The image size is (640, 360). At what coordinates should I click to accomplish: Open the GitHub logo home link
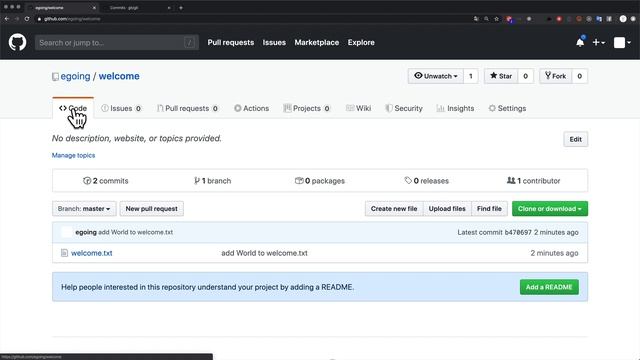pos(17,42)
